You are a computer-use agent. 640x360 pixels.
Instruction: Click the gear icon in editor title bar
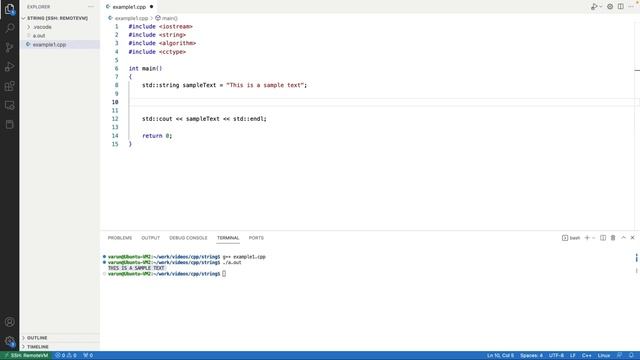(610, 7)
